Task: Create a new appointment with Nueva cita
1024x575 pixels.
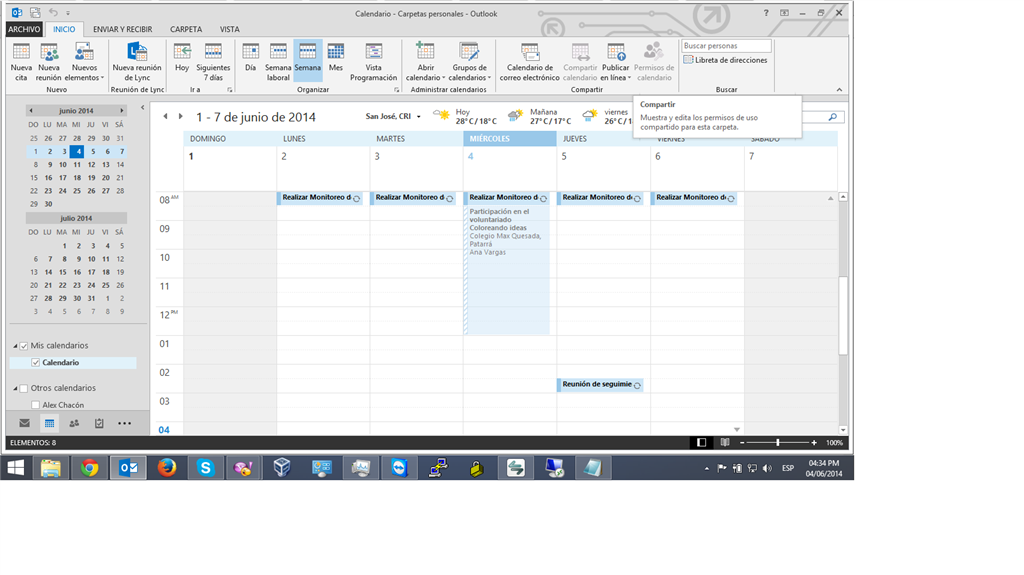Action: tap(21, 62)
